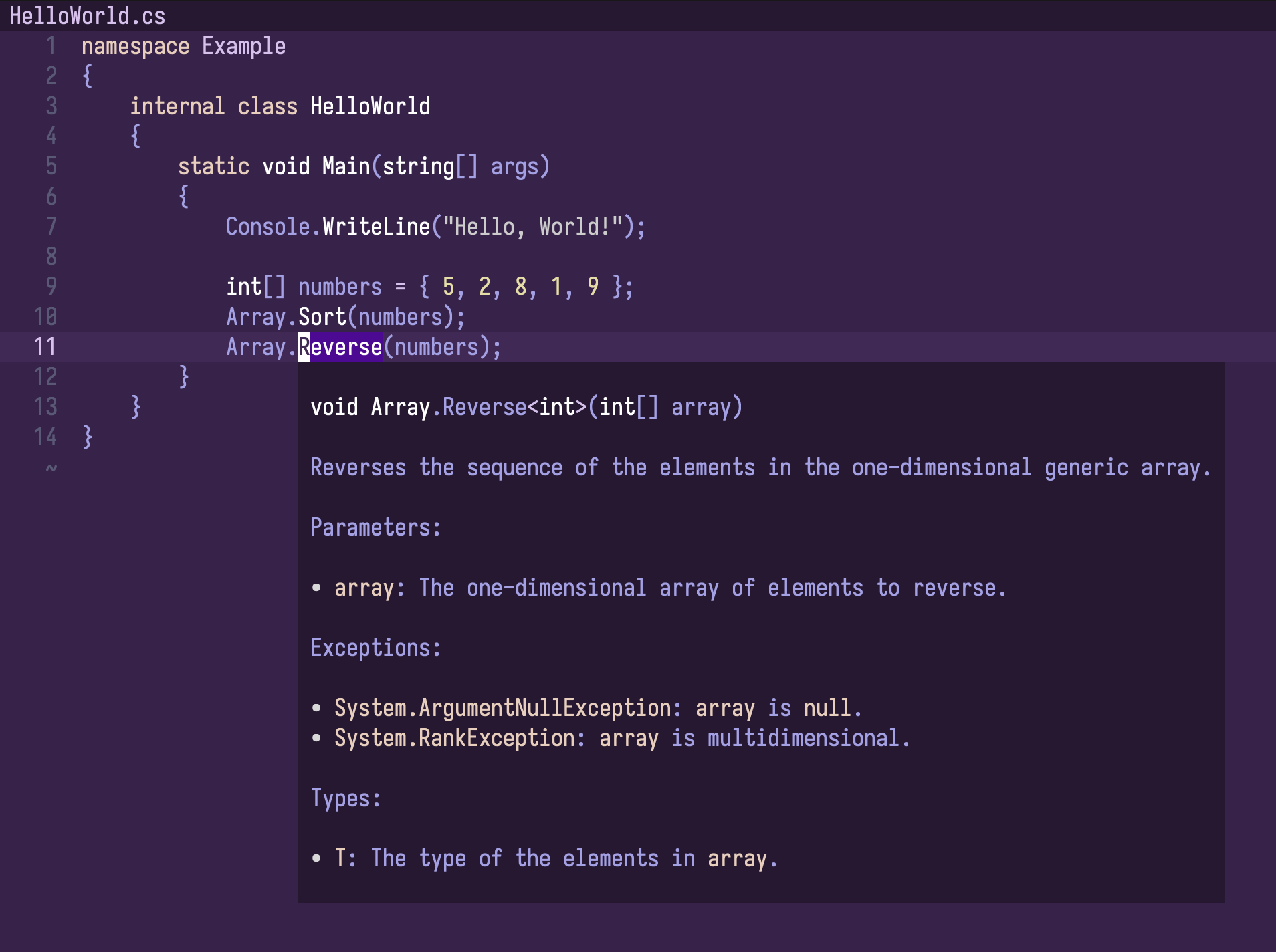Click the internal class HelloWorld line

(x=280, y=105)
